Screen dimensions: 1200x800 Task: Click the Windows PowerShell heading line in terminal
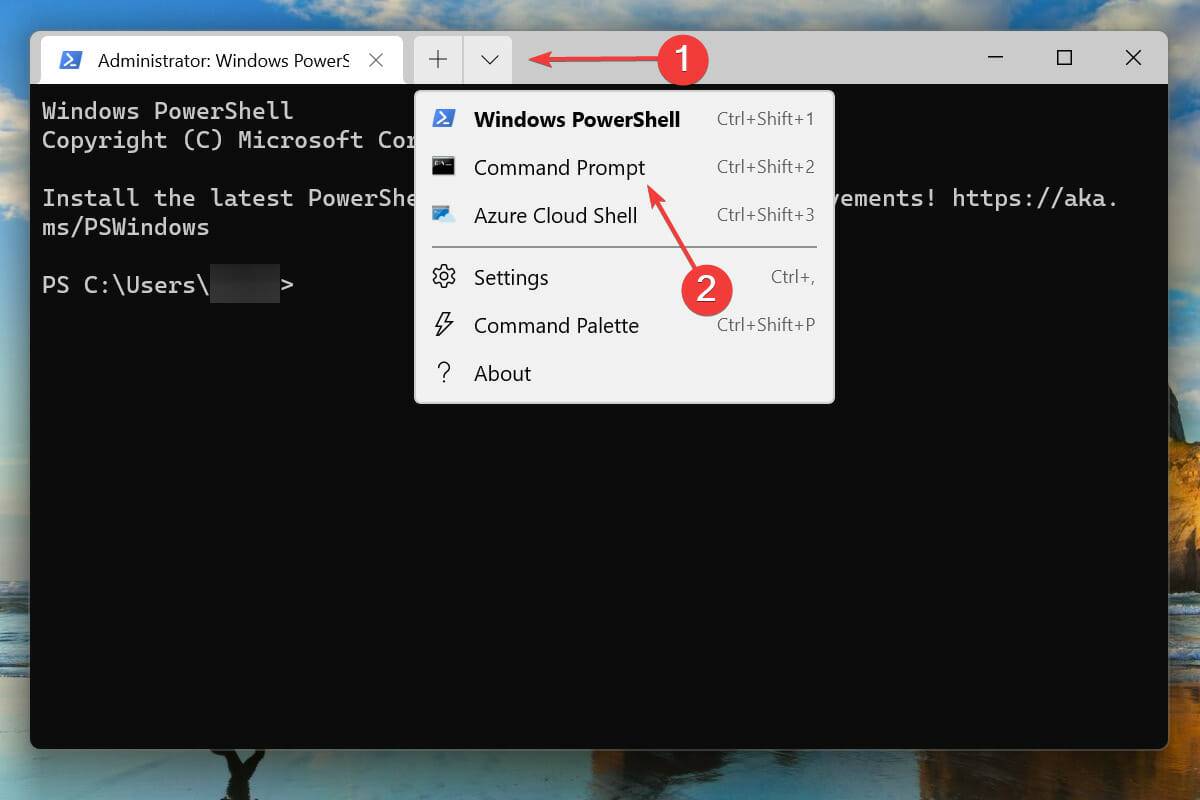click(x=168, y=111)
